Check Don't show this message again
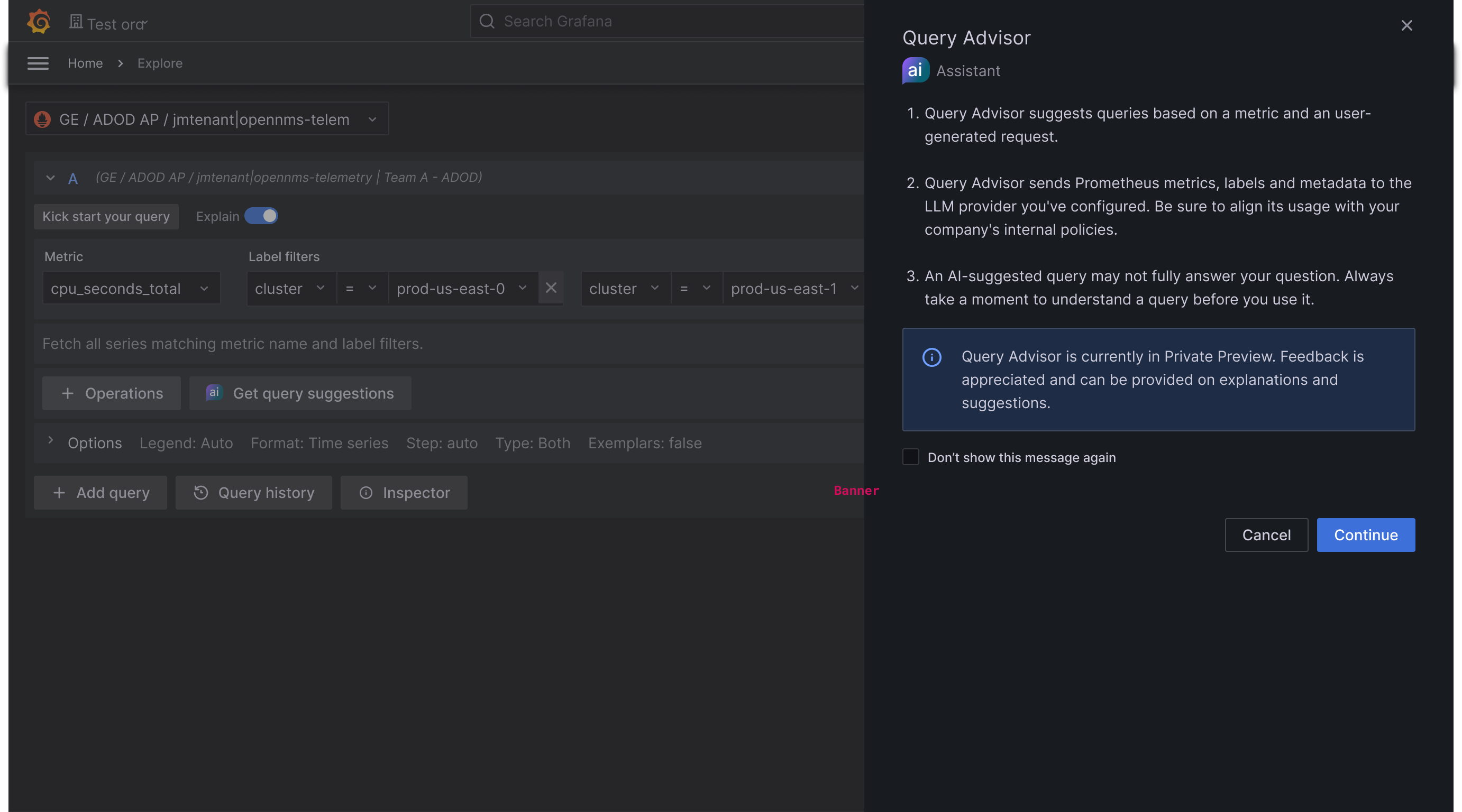1462x812 pixels. 910,456
